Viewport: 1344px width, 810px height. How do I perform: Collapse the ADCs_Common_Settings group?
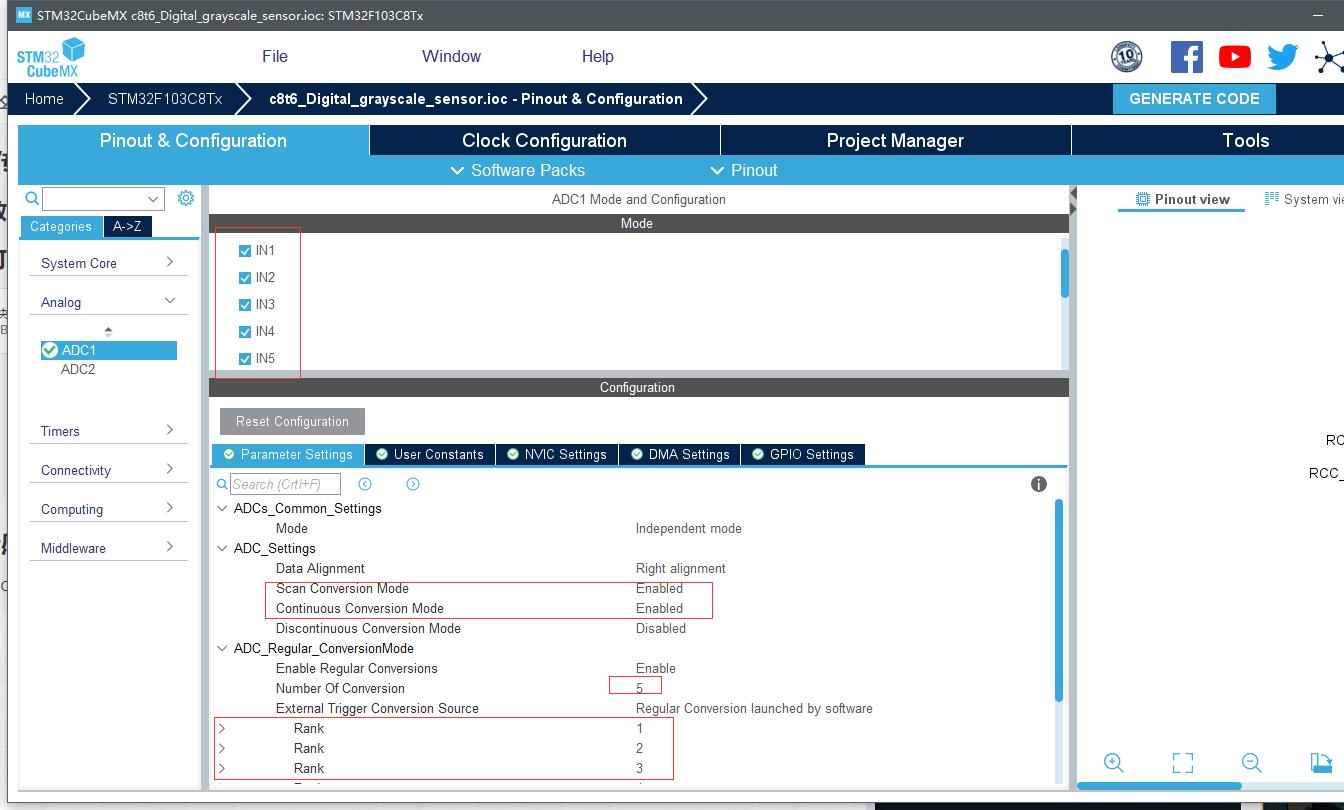[x=222, y=508]
